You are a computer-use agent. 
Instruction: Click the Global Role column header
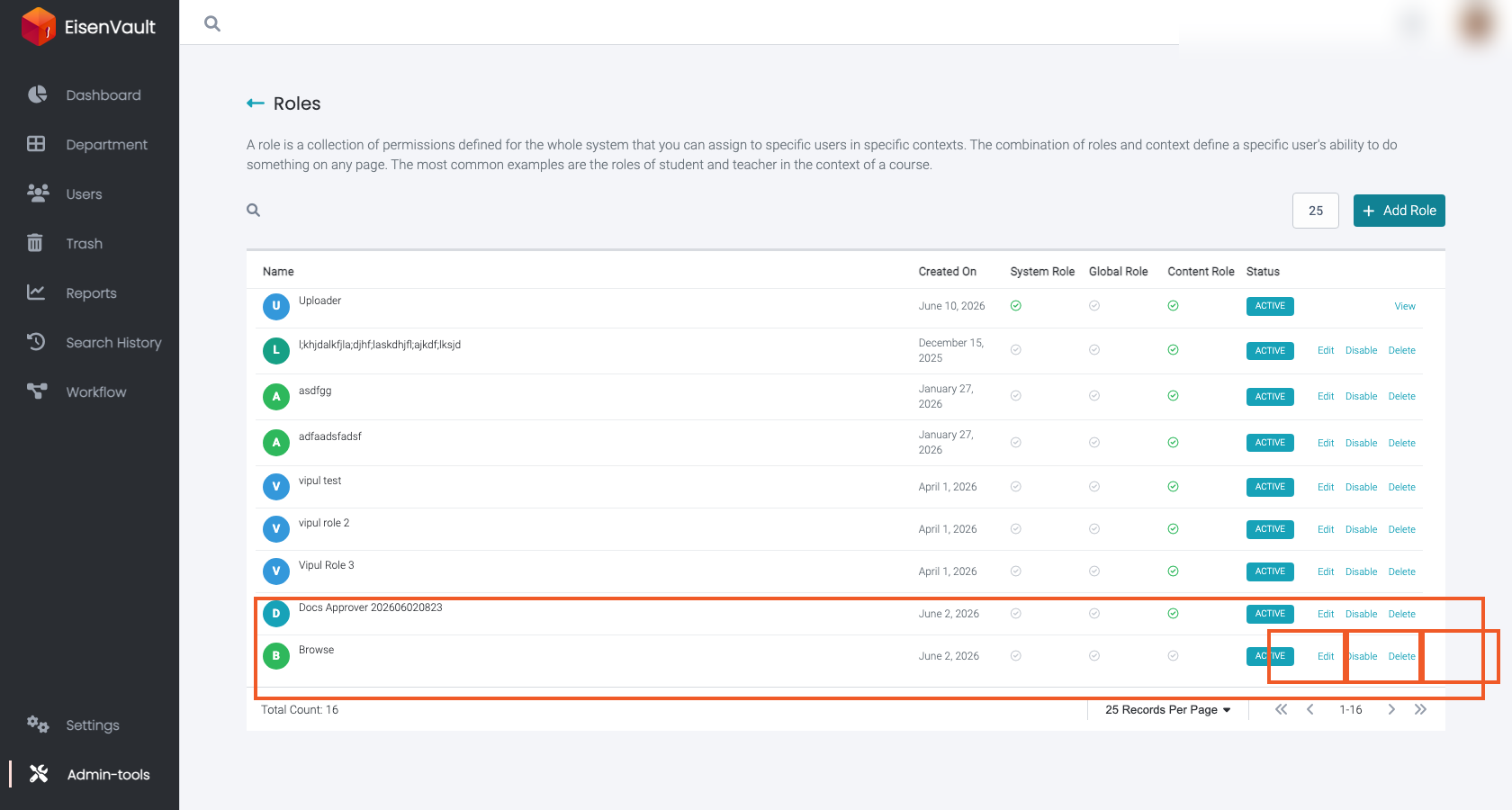click(1118, 271)
